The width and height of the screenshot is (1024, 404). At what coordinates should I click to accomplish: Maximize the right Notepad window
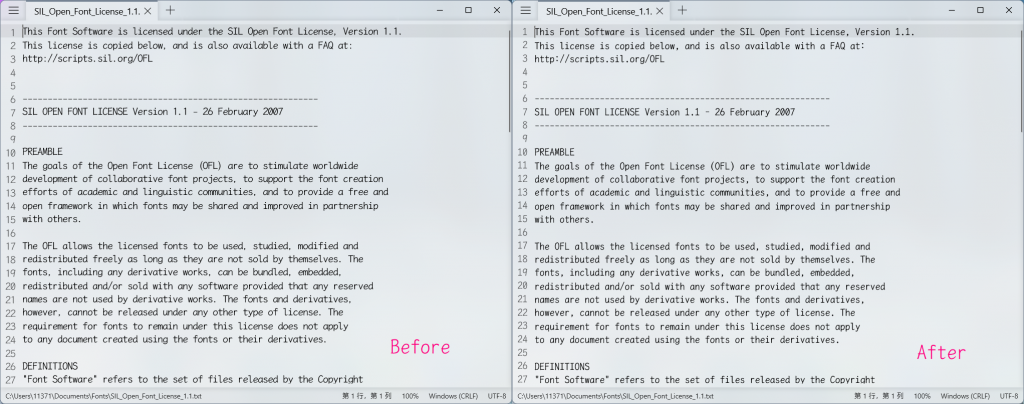[980, 10]
